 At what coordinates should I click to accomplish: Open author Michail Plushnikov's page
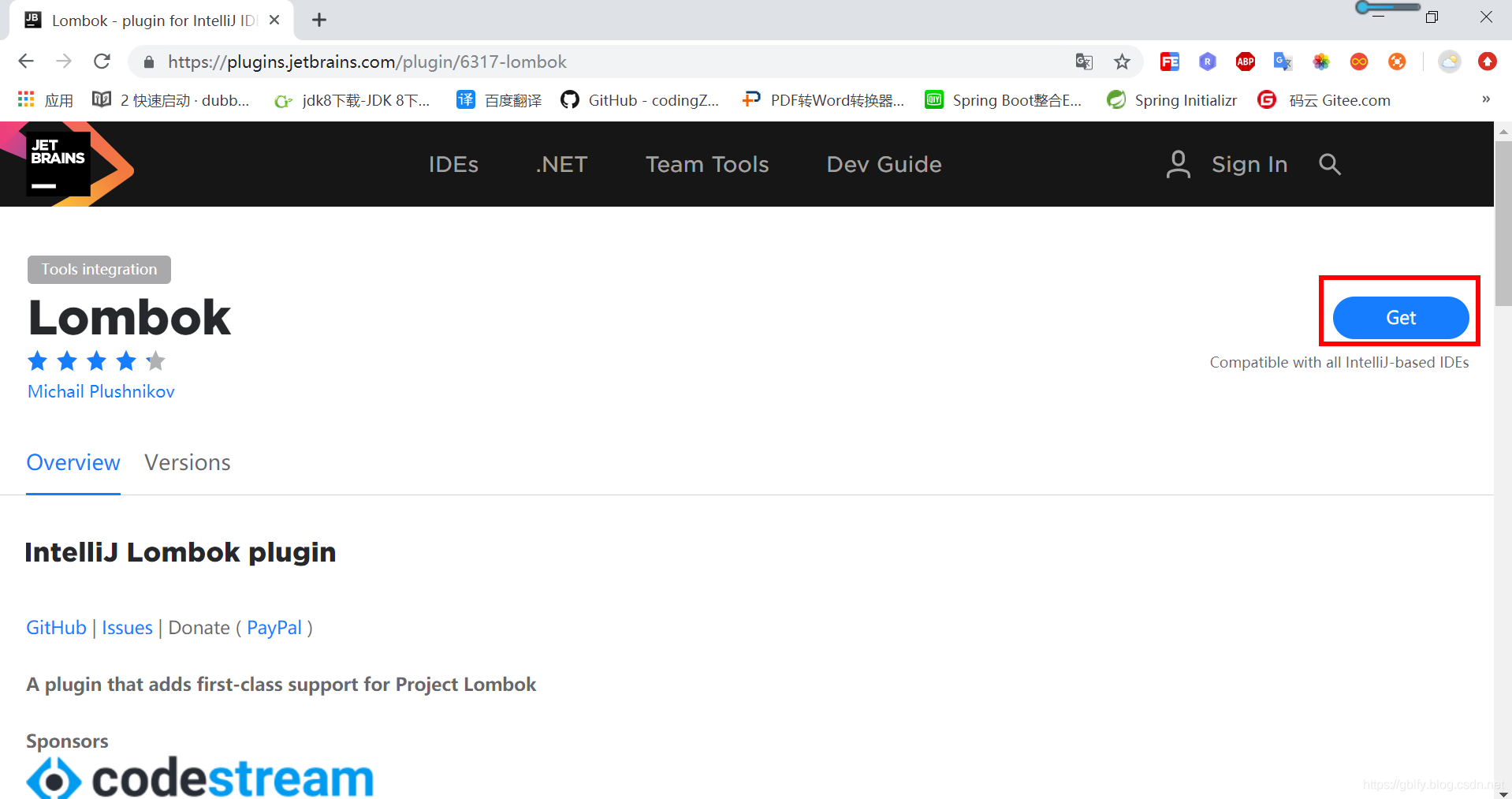coord(101,391)
